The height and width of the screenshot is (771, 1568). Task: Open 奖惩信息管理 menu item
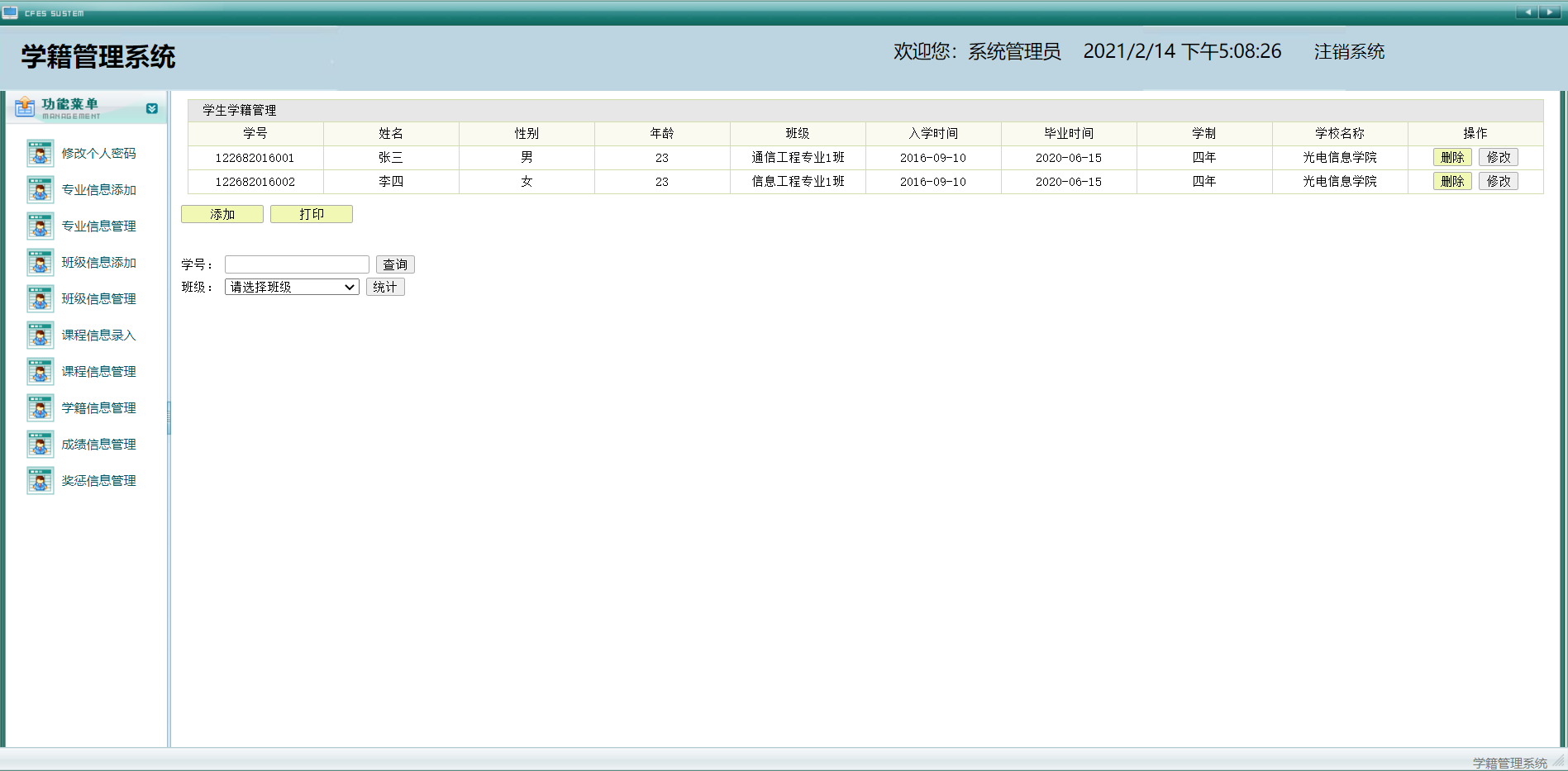point(98,481)
